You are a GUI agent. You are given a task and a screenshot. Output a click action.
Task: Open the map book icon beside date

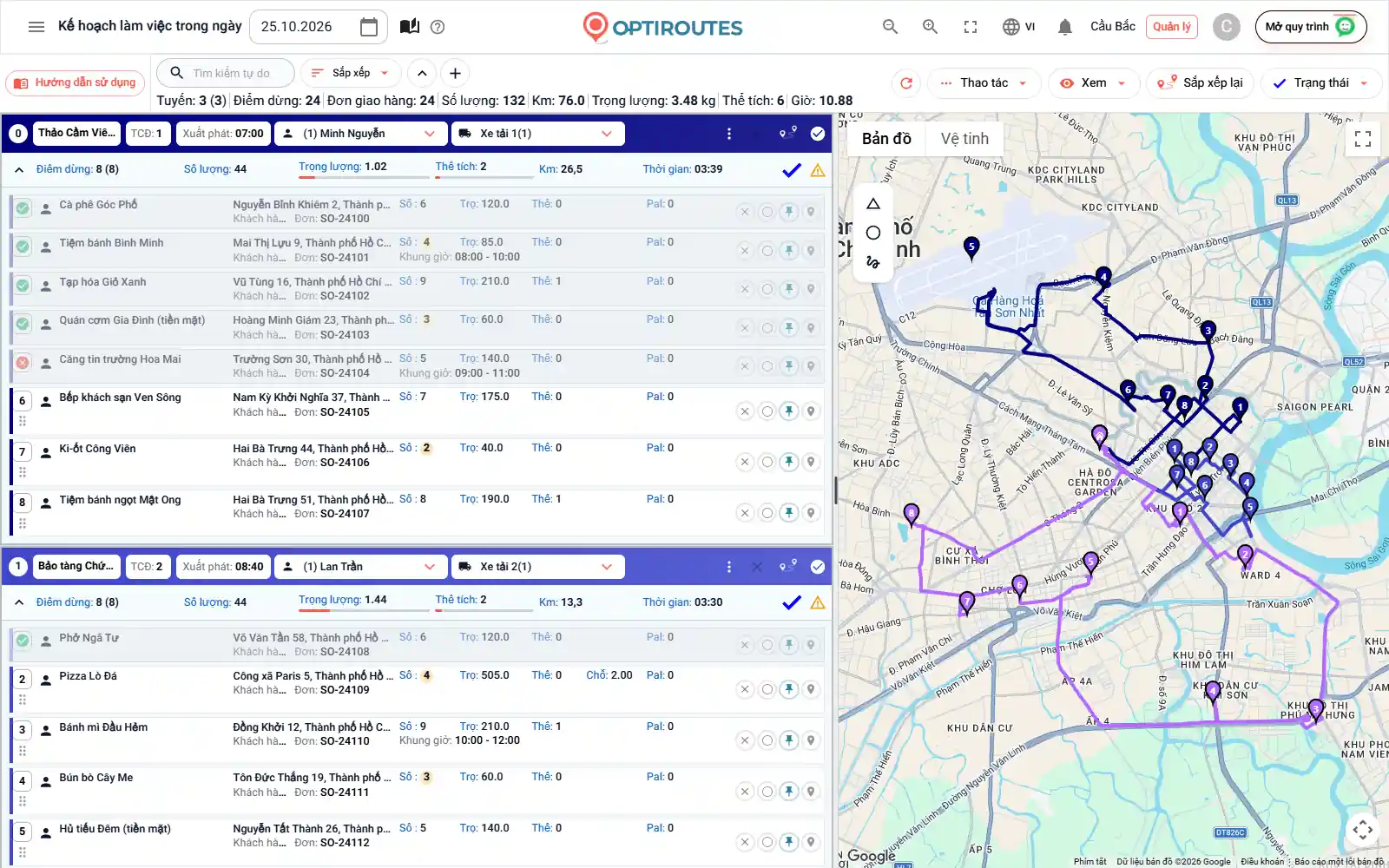pyautogui.click(x=410, y=27)
